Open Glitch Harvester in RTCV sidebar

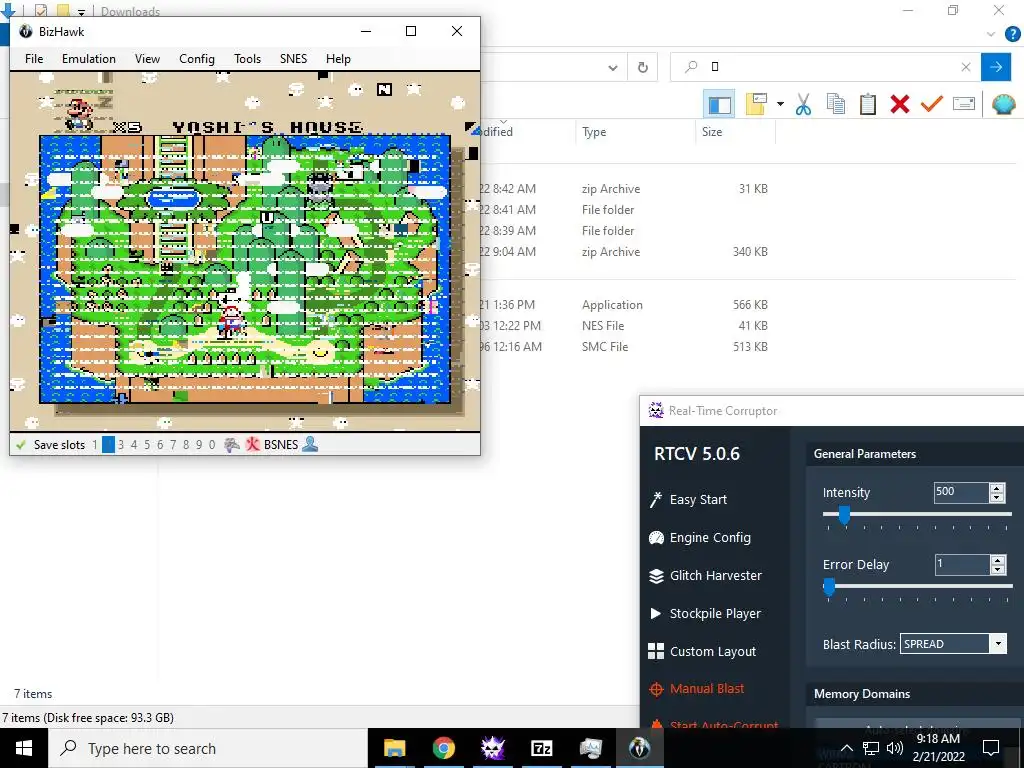705,576
